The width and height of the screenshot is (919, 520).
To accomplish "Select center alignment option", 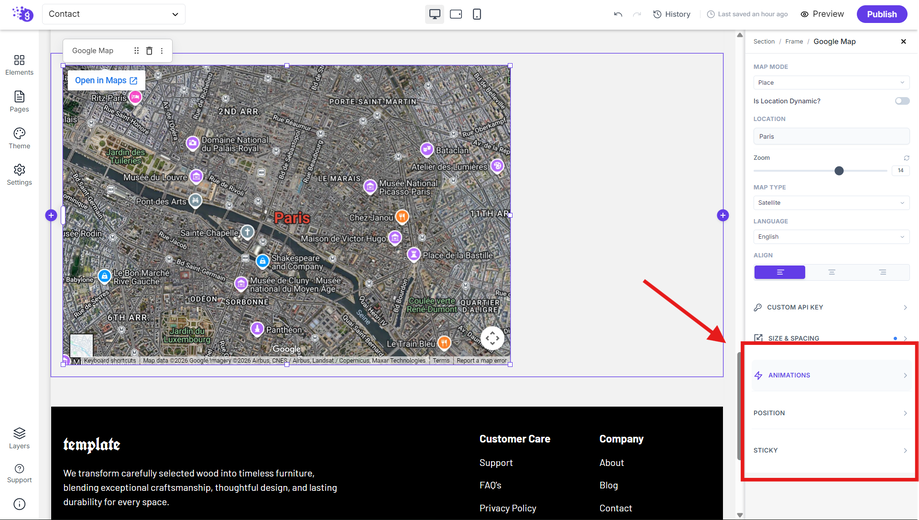I will 831,272.
